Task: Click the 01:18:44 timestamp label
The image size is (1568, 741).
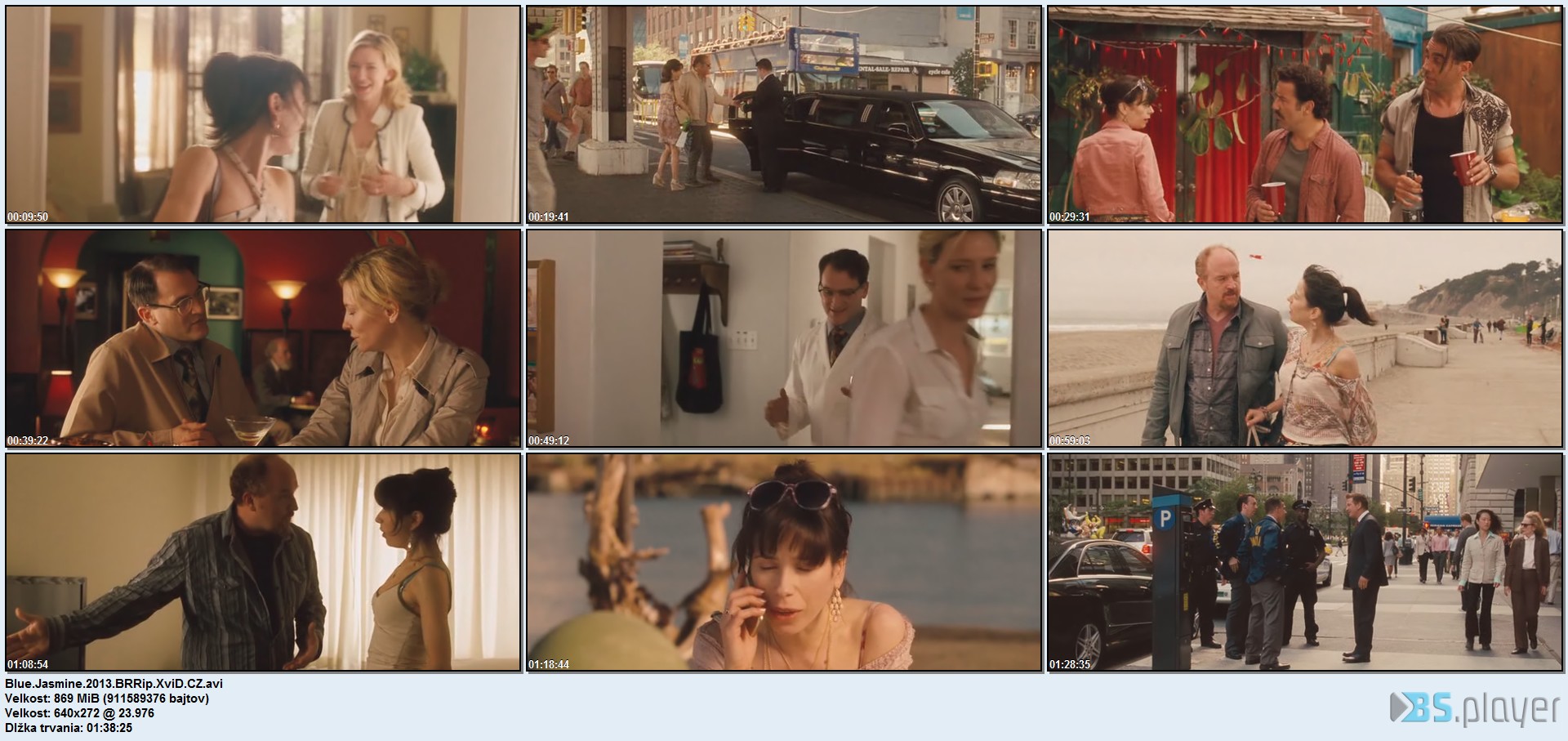Action: [549, 665]
